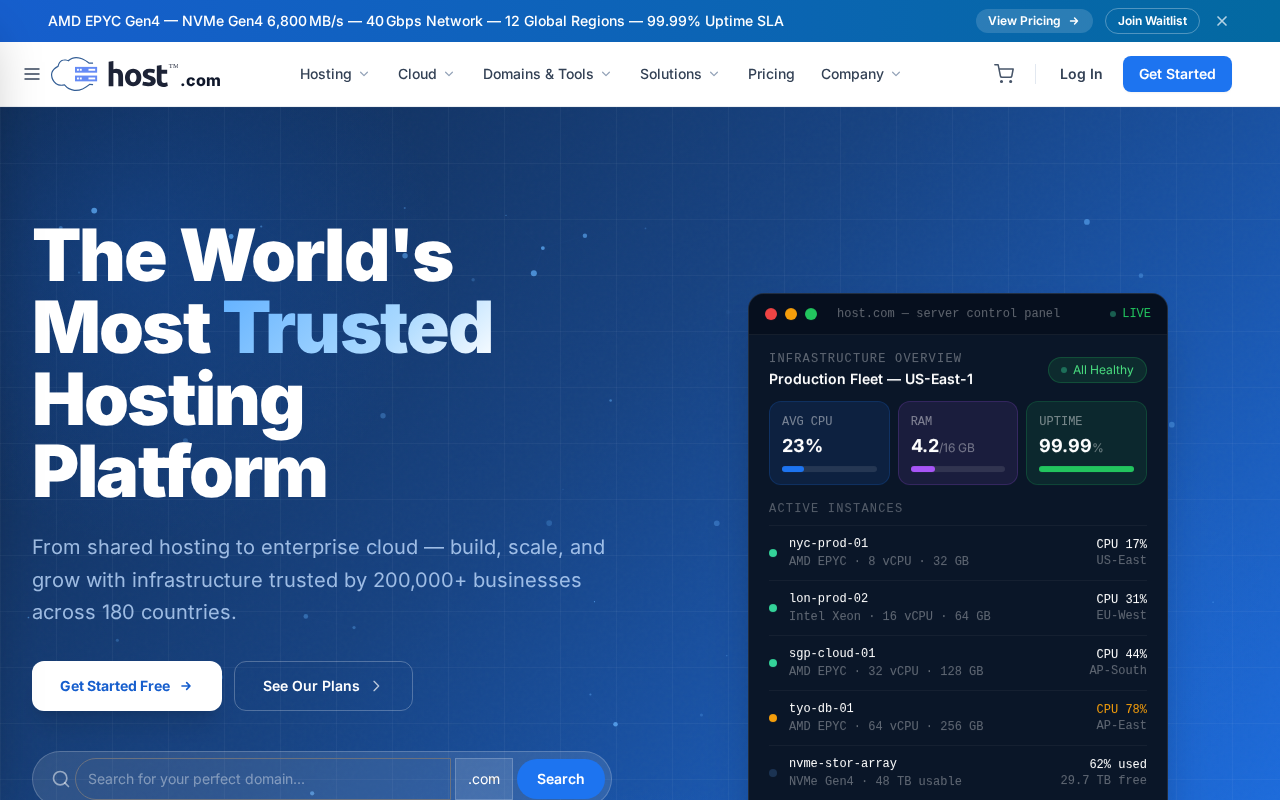The image size is (1280, 800).
Task: Click the 62% used value
Action: [x=1118, y=765]
